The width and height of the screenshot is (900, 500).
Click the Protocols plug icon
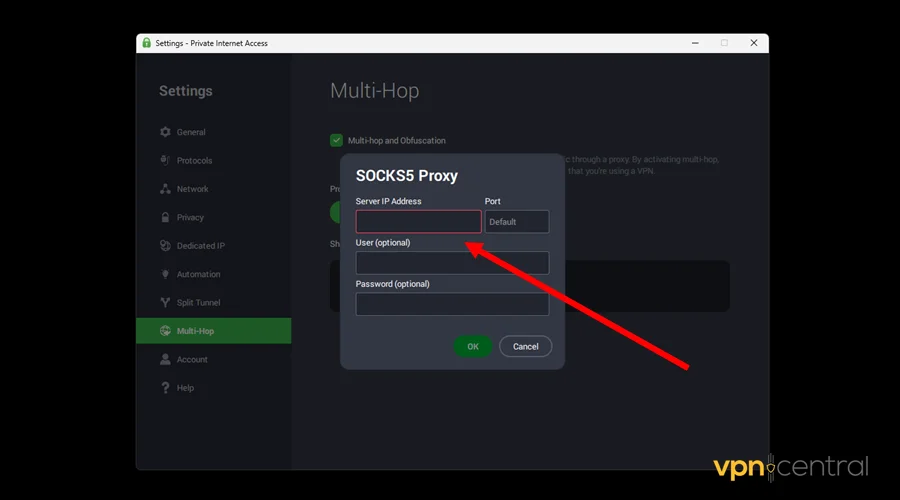coord(165,160)
